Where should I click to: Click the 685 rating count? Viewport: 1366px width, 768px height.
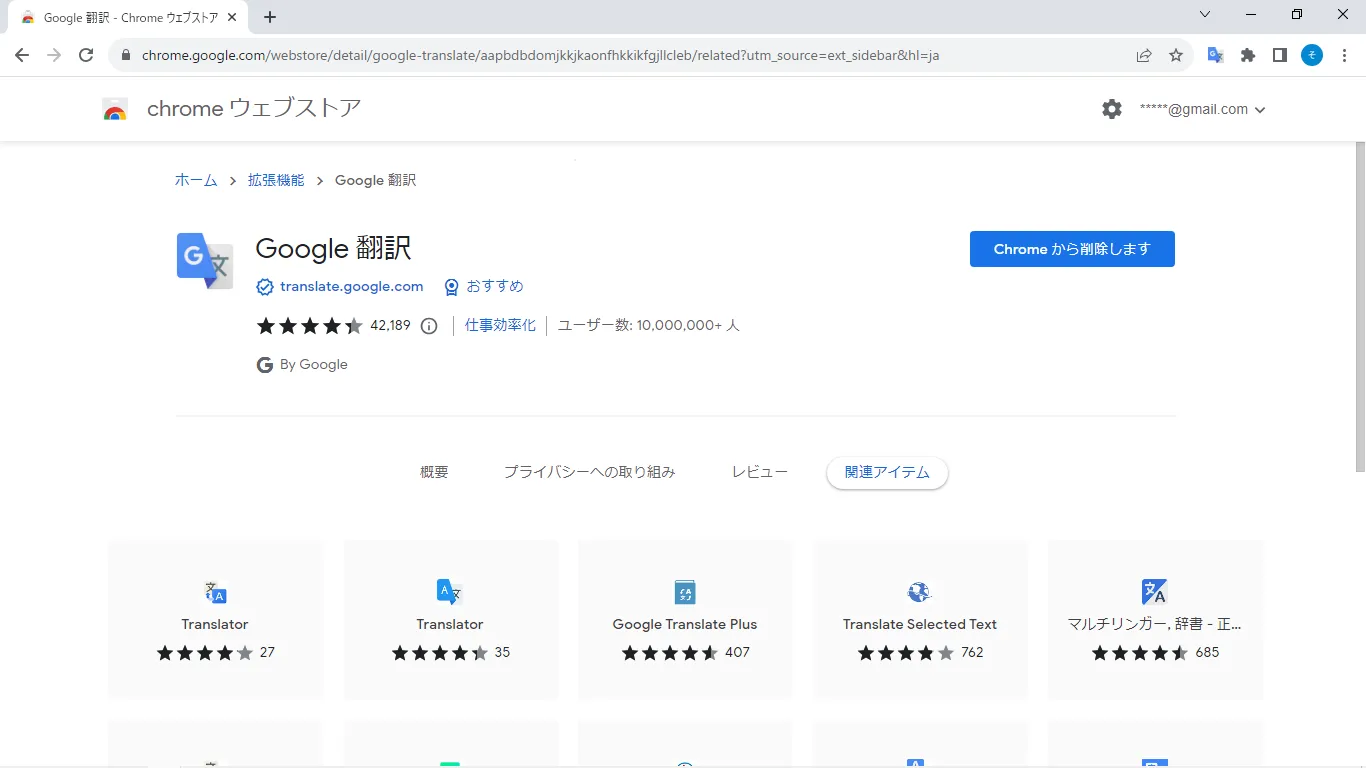tap(1207, 652)
